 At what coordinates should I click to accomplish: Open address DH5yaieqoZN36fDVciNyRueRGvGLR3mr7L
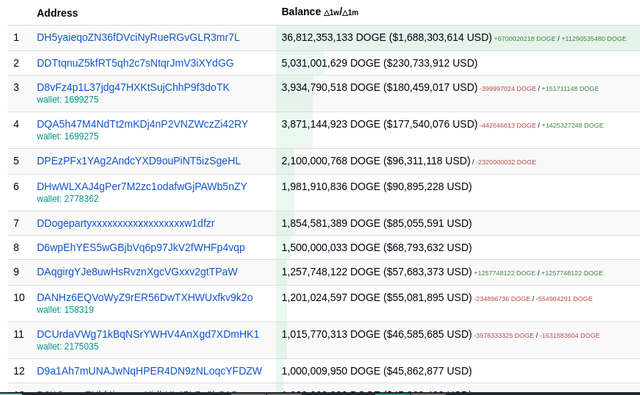[x=138, y=38]
